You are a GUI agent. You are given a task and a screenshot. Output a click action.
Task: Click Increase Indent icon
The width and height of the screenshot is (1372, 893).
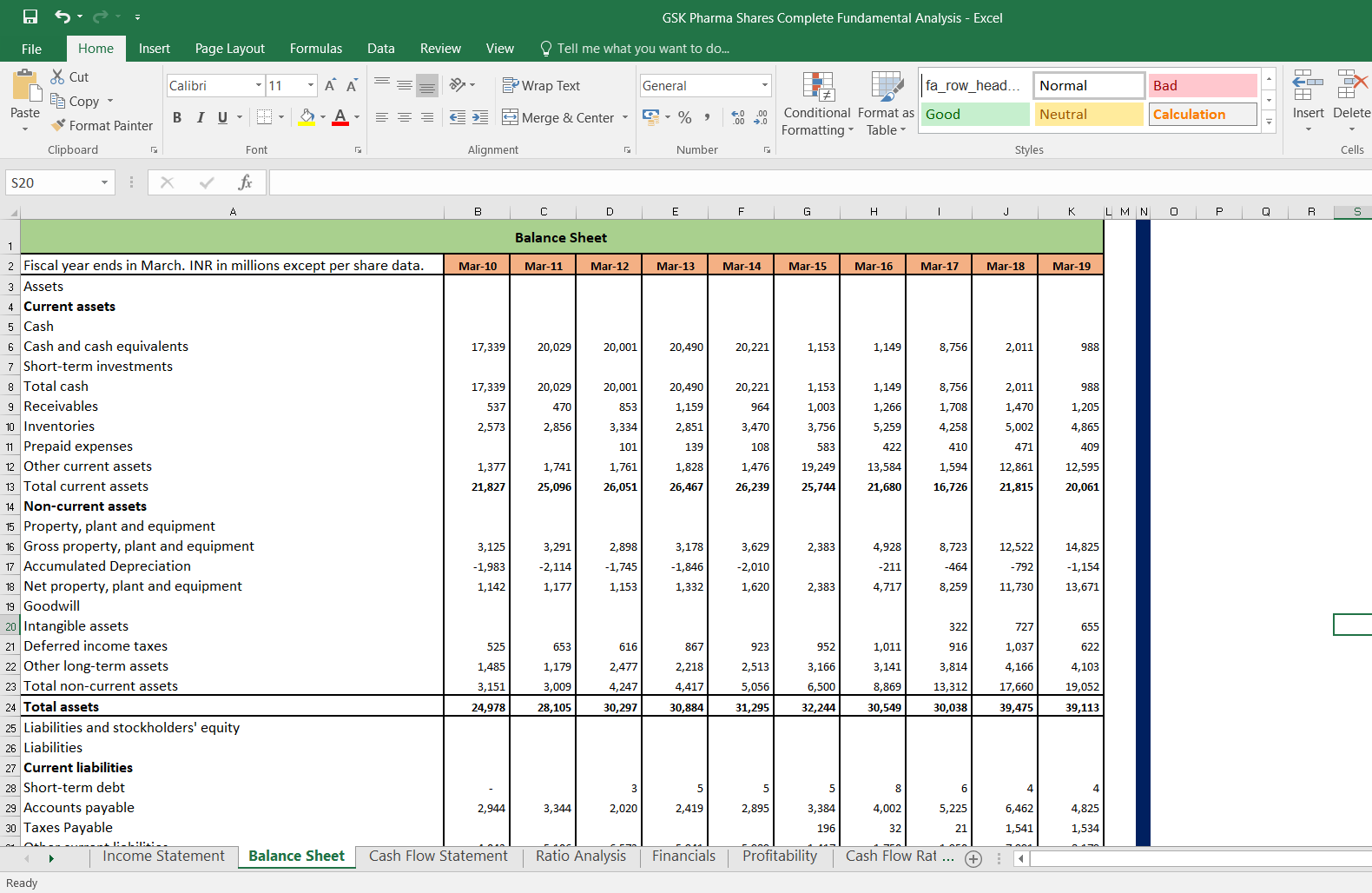(x=479, y=117)
